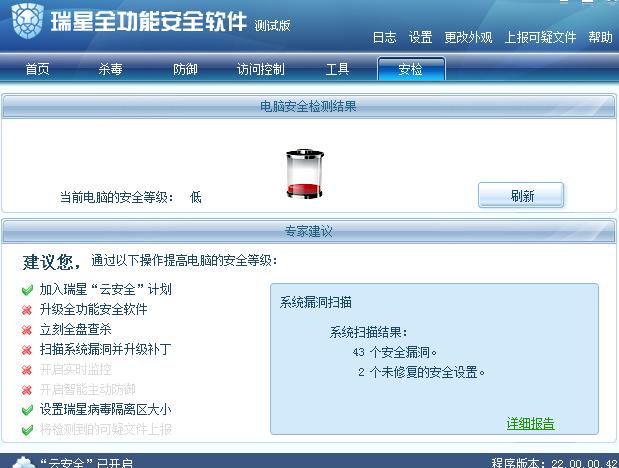Screen dimensions: 619x468
Task: Open the 帮助 menu
Action: coord(600,38)
